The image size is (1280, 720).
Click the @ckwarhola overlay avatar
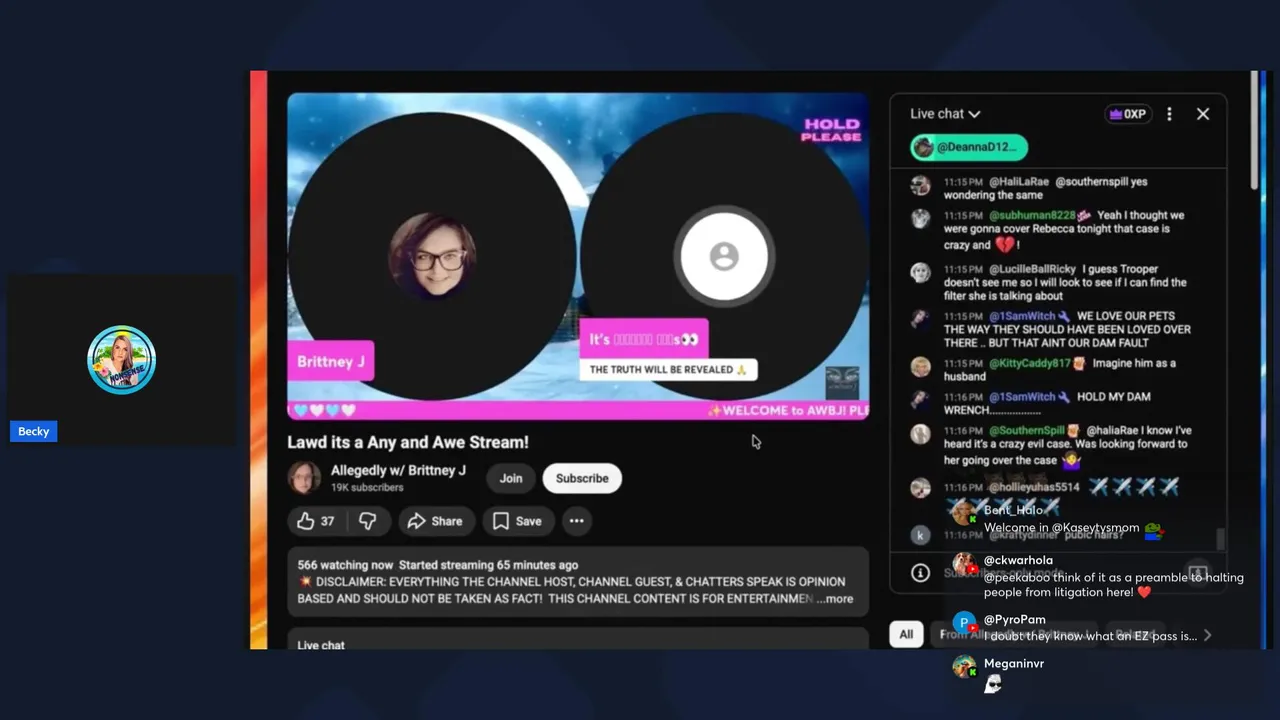click(964, 565)
